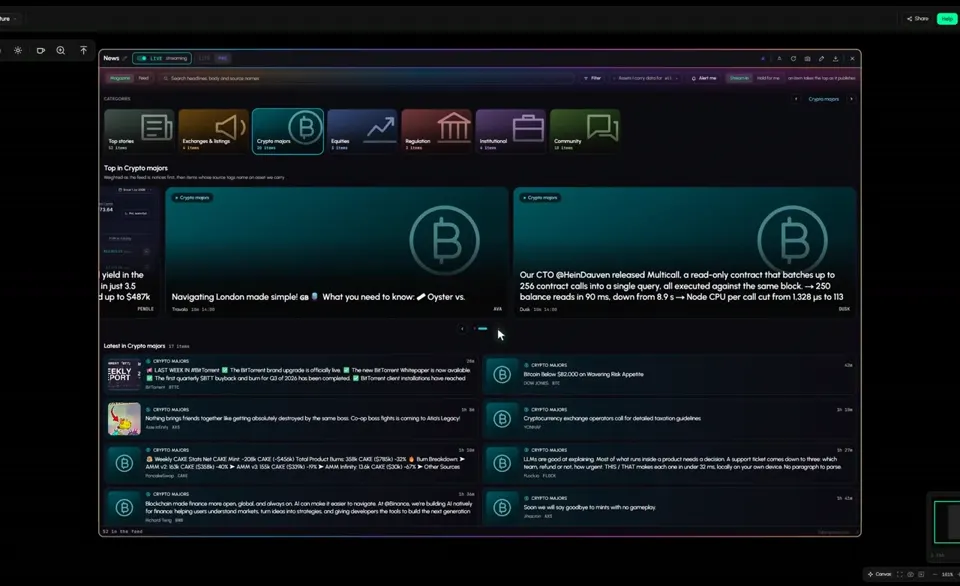Image resolution: width=960 pixels, height=586 pixels.
Task: Click the Bitcoin icon on the Navigating London card
Action: click(444, 240)
